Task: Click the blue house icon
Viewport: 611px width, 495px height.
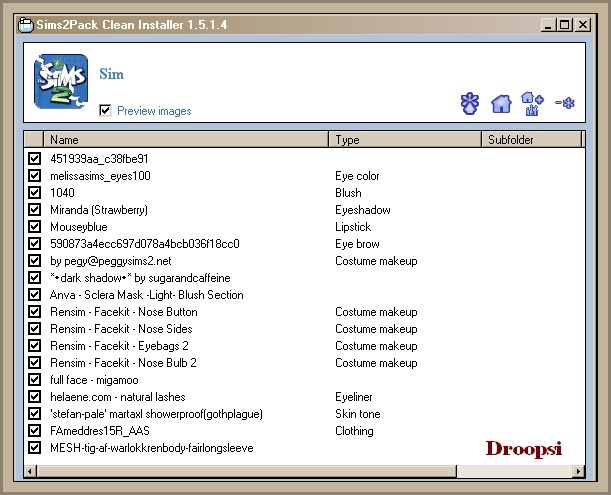Action: click(501, 104)
